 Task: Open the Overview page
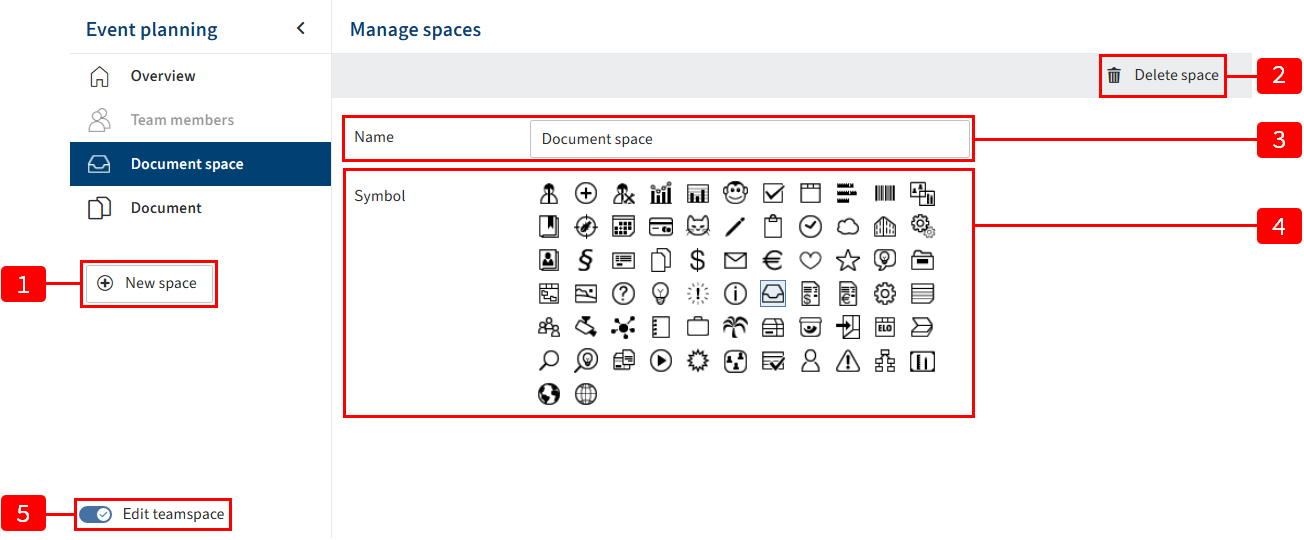[x=163, y=76]
